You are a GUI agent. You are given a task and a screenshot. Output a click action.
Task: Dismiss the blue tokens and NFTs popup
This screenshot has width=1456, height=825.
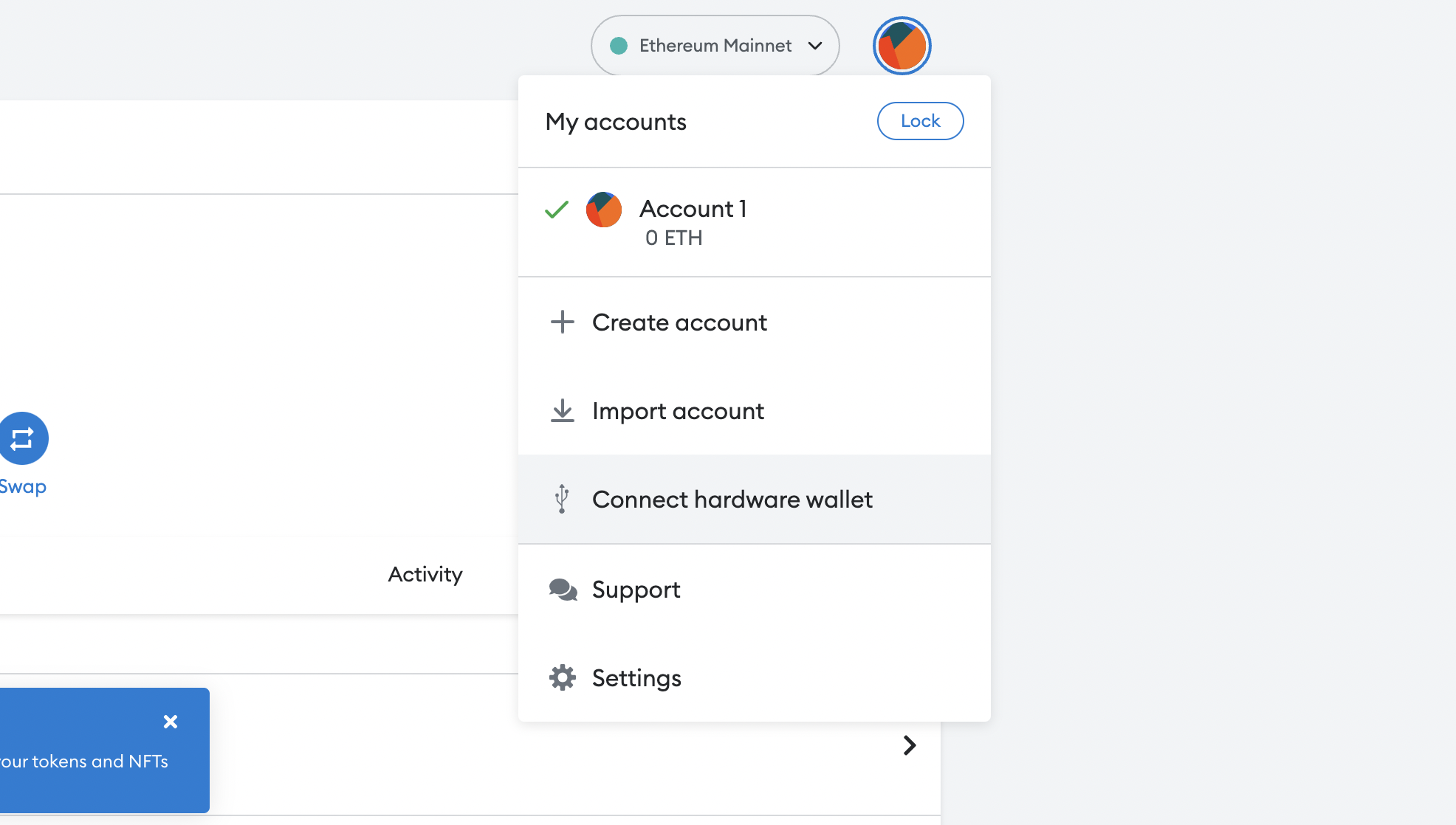pyautogui.click(x=171, y=722)
